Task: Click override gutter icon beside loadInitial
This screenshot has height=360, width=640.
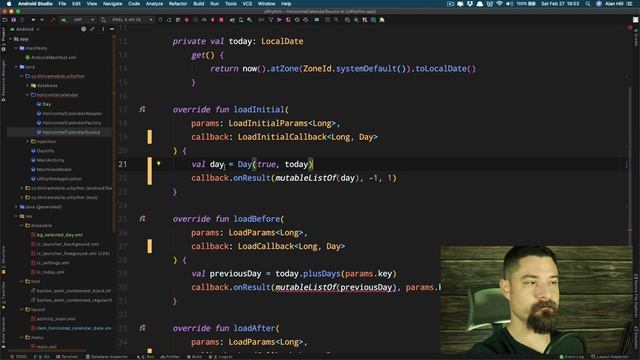Action: 142,109
